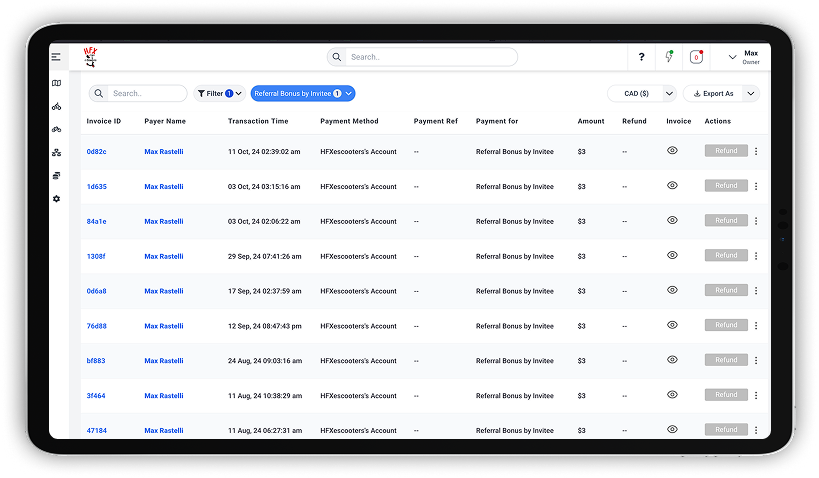Image resolution: width=819 pixels, height=478 pixels.
Task: View invoice eye icon for 3f464
Action: coord(672,395)
